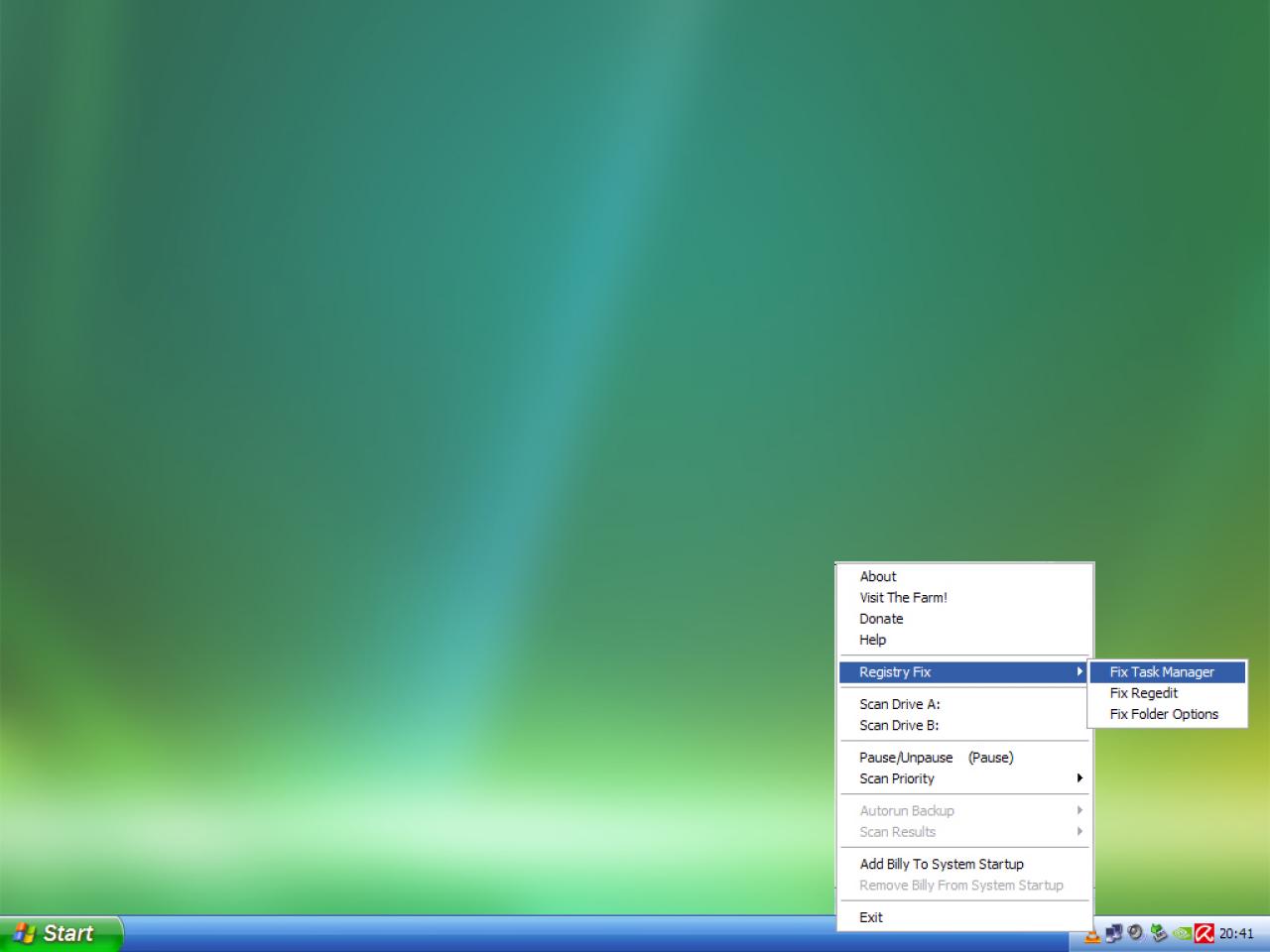This screenshot has height=952, width=1270.
Task: Expand the Registry Fix submenu
Action: pyautogui.click(x=963, y=672)
